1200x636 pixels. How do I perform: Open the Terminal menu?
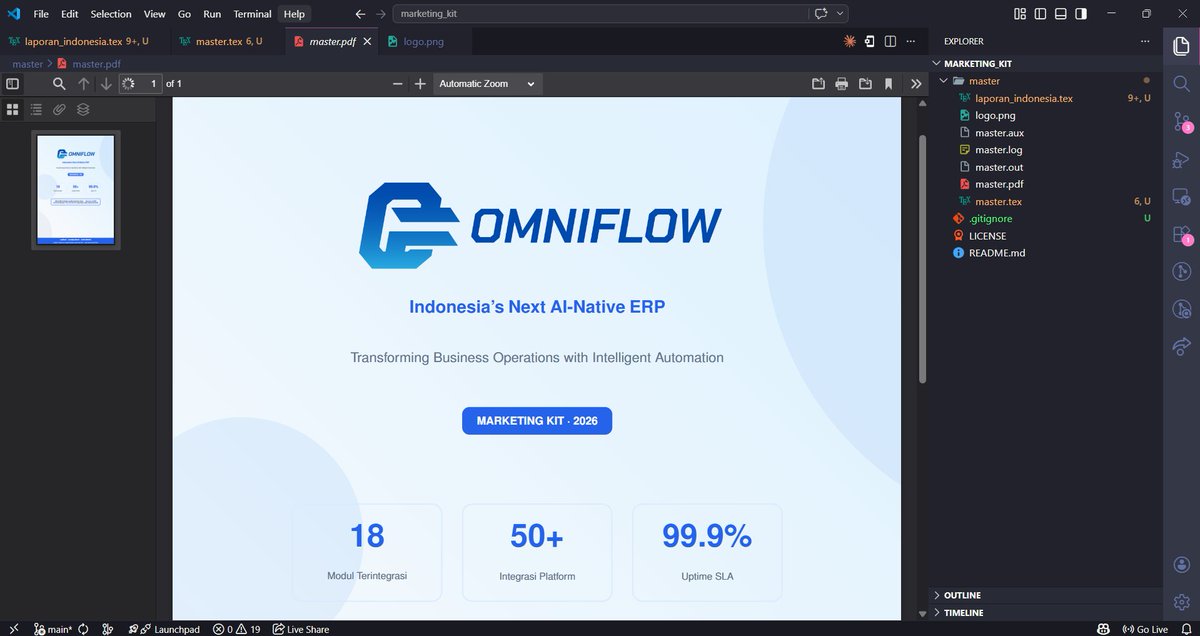click(252, 14)
